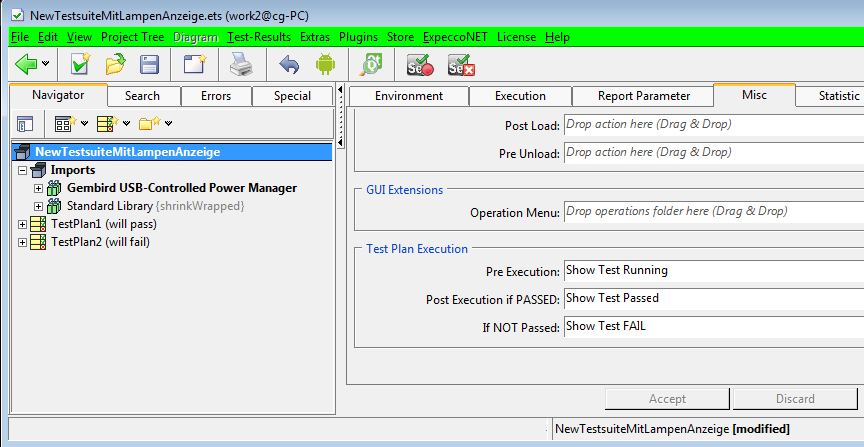Switch to the Errors tab
The image size is (864, 447).
click(x=215, y=96)
